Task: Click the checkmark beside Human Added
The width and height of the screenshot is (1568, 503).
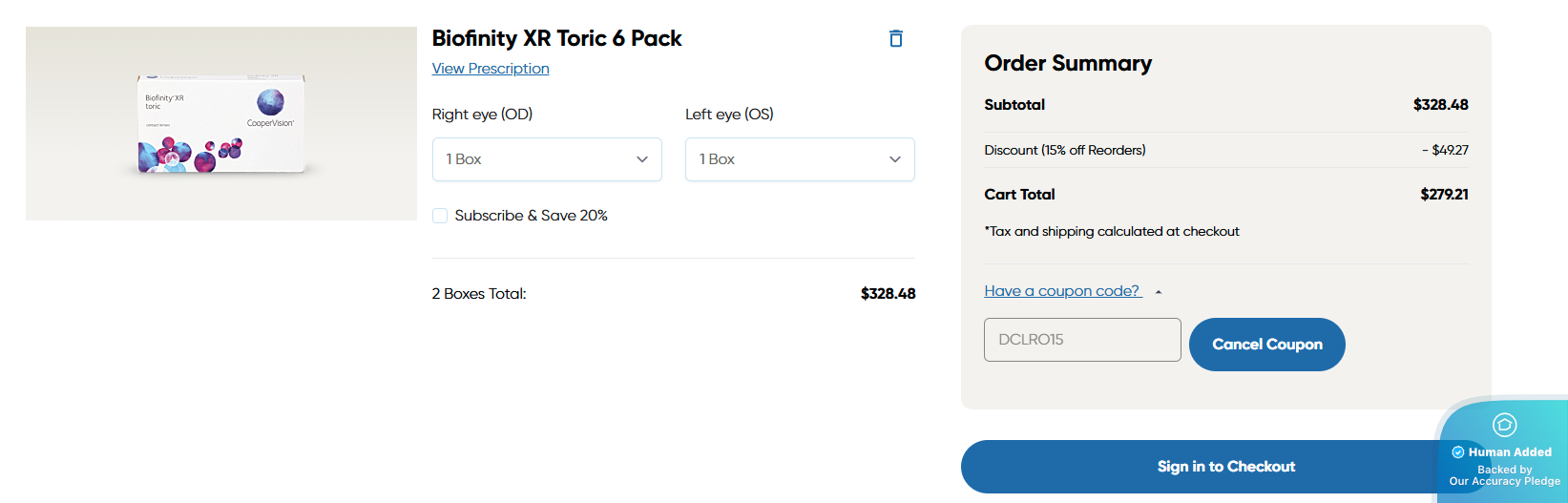Action: click(x=1457, y=452)
